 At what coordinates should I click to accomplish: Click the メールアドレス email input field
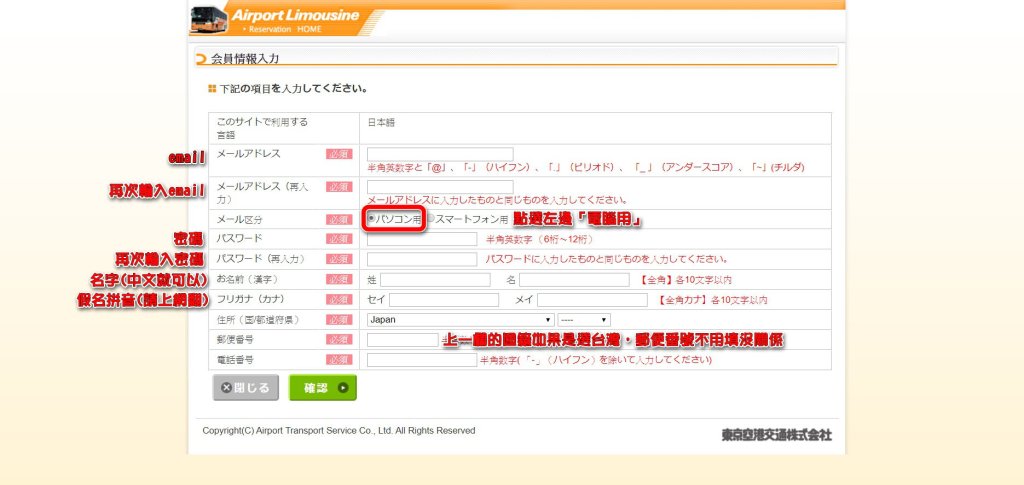pos(440,155)
